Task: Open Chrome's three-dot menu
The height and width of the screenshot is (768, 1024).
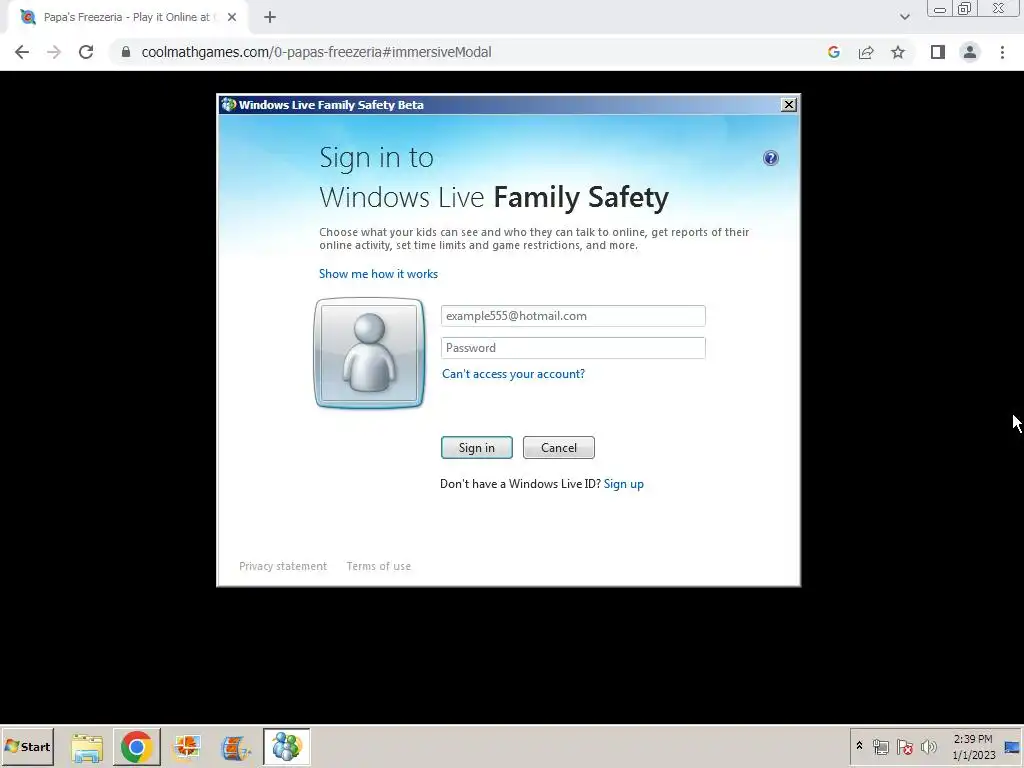Action: coord(1002,52)
